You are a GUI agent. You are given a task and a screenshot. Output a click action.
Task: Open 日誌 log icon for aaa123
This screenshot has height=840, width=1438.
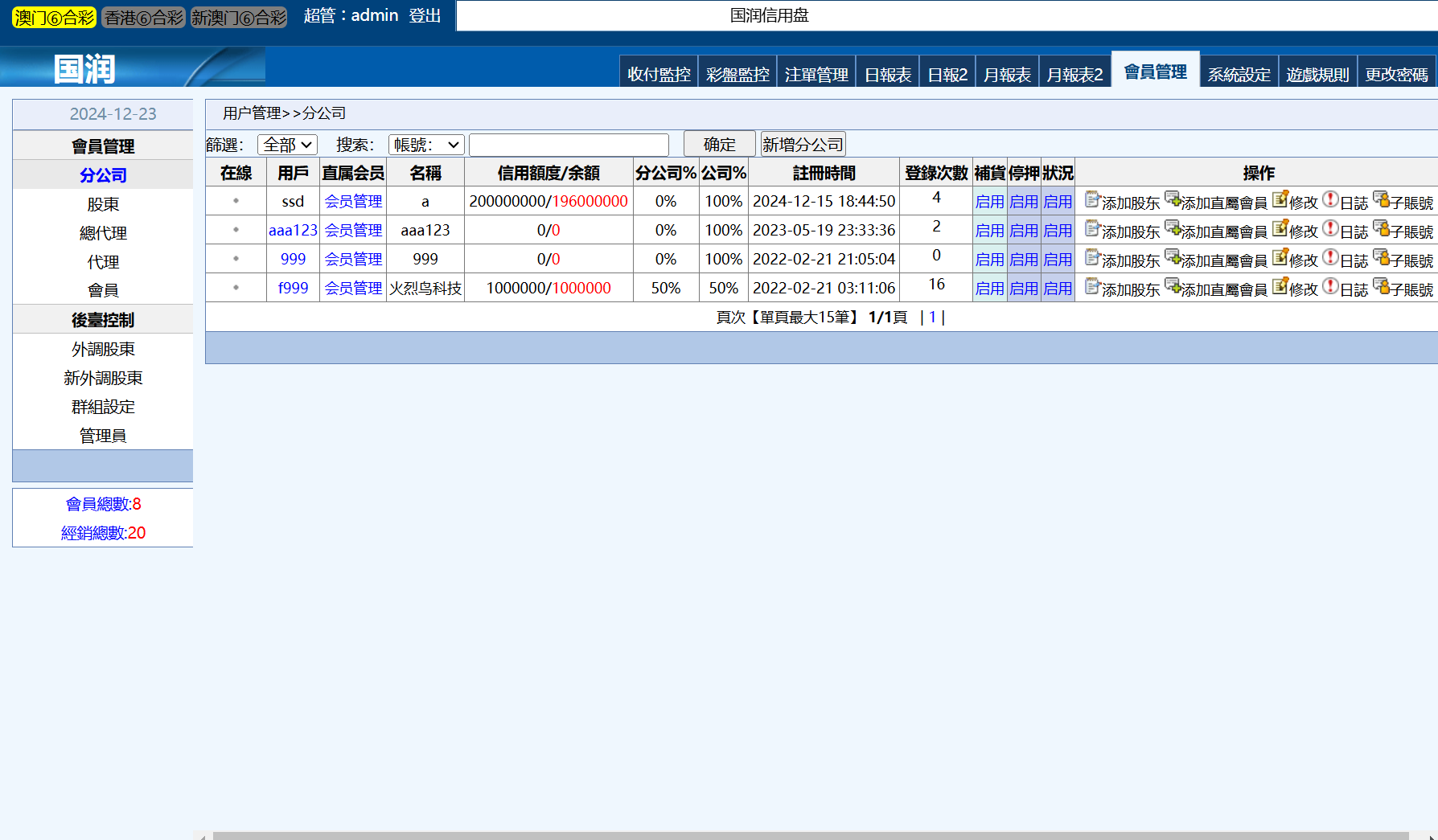click(x=1331, y=228)
